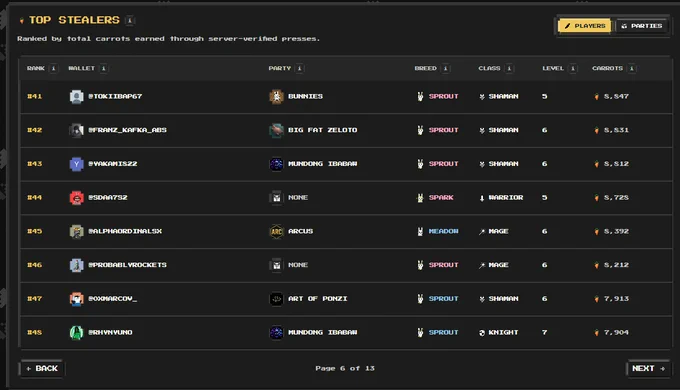680x390 pixels.
Task: Click the Knight class icon in row #48
Action: coord(482,333)
